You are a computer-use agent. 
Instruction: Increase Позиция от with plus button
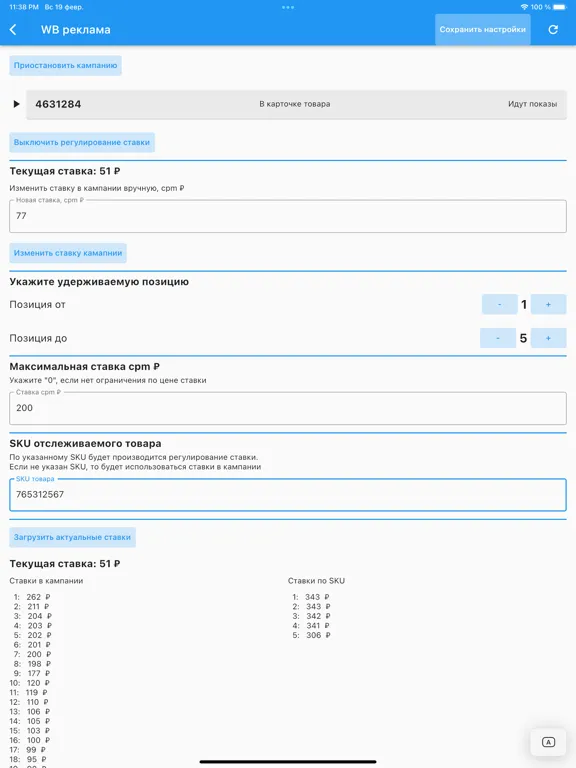coord(548,305)
